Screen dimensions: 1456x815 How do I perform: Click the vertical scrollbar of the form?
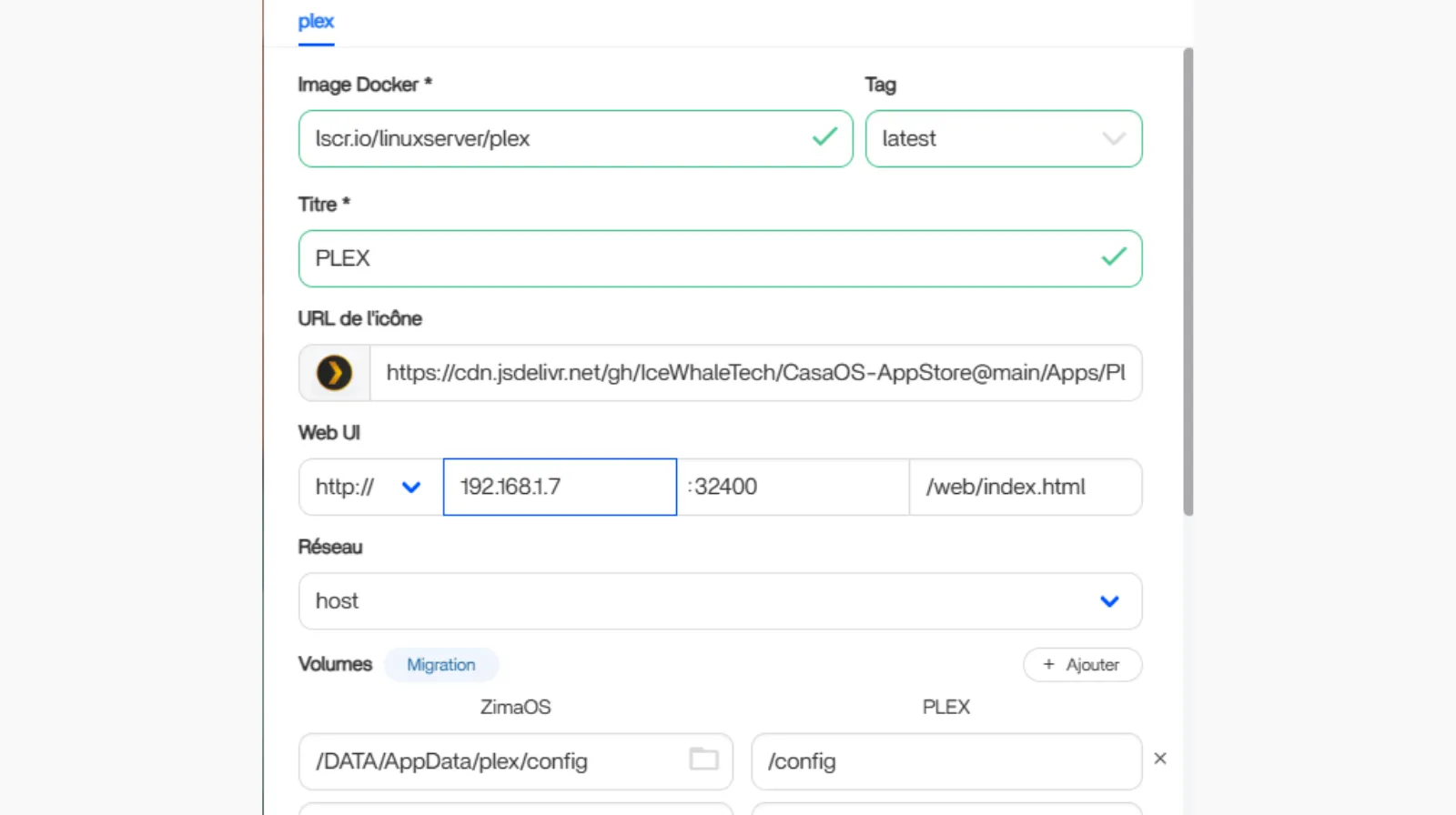[1188, 282]
